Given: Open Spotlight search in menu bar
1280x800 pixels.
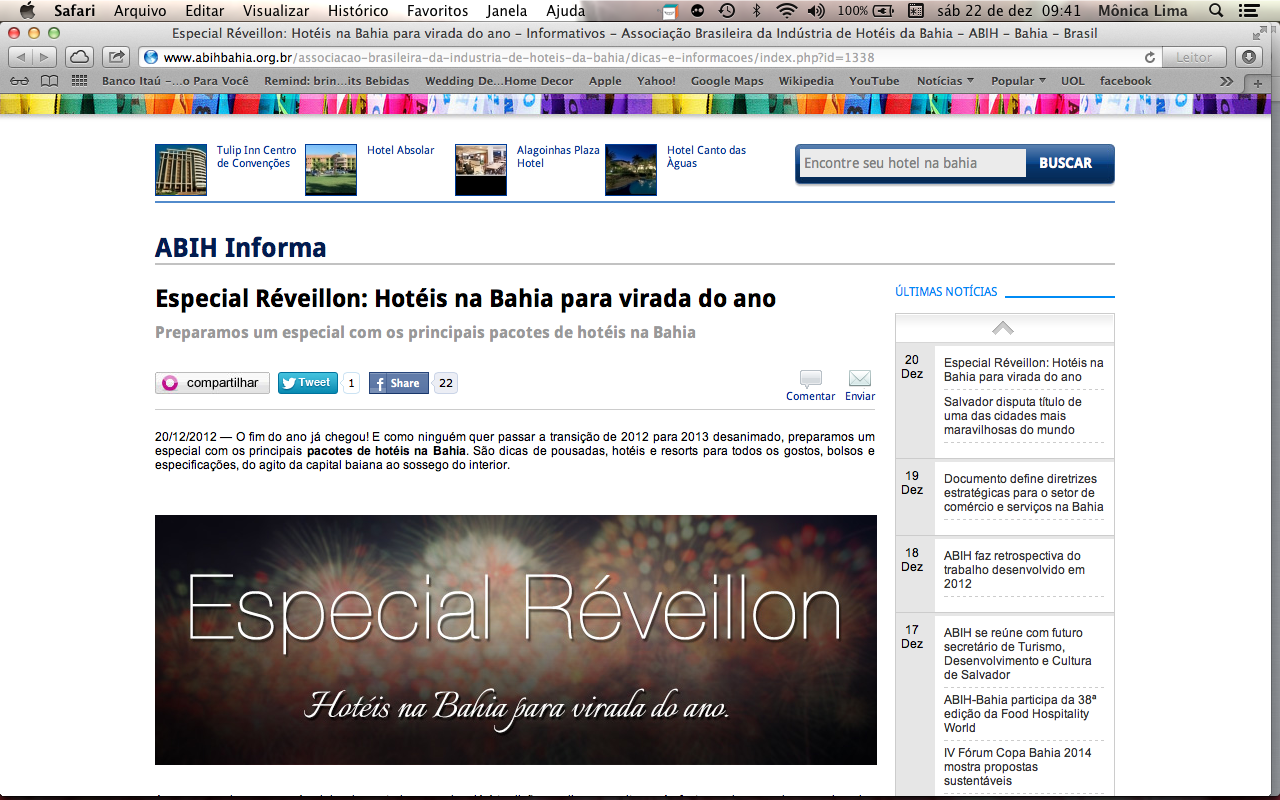Looking at the screenshot, I should click(1216, 11).
